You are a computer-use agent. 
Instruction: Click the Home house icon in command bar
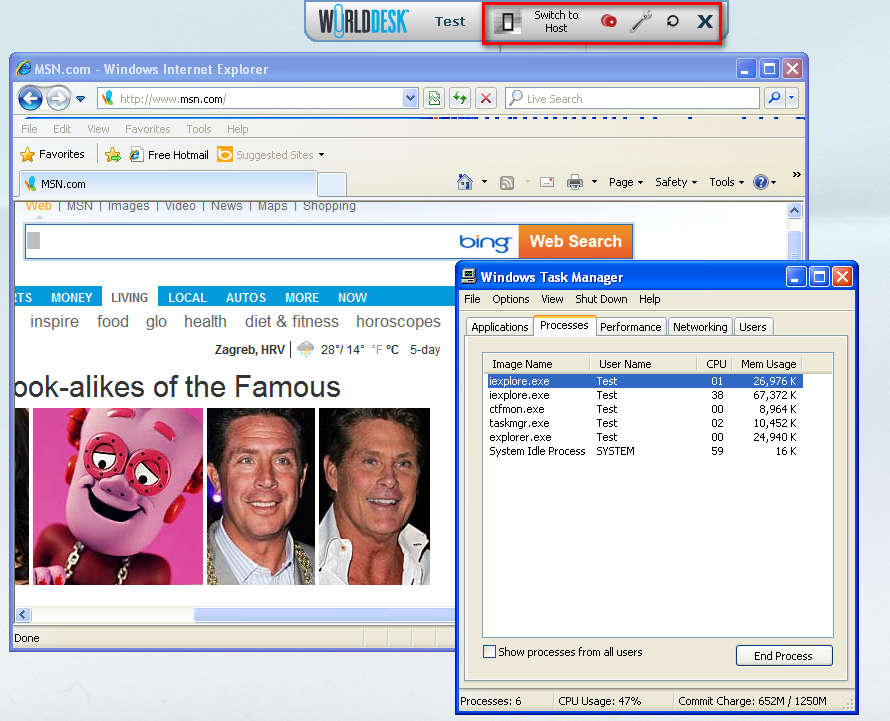(x=465, y=182)
